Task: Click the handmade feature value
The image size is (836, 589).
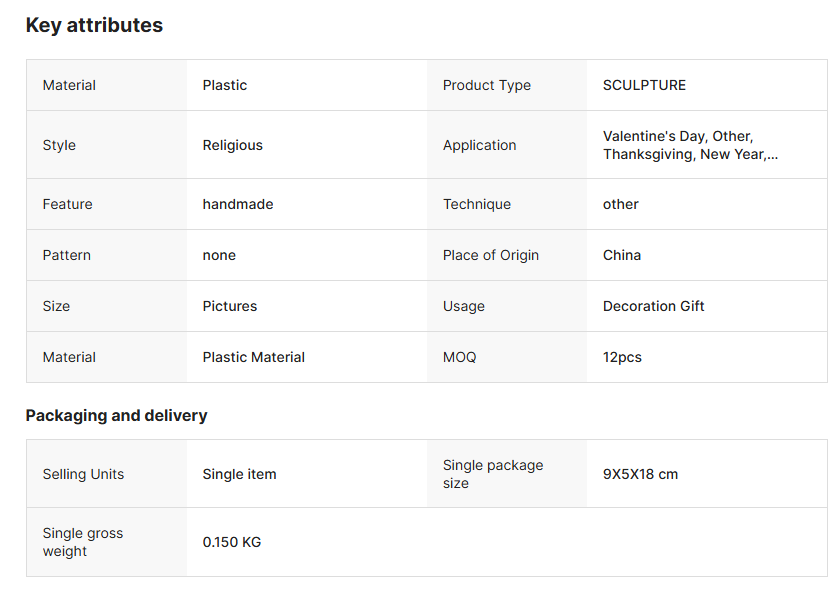Action: 237,204
